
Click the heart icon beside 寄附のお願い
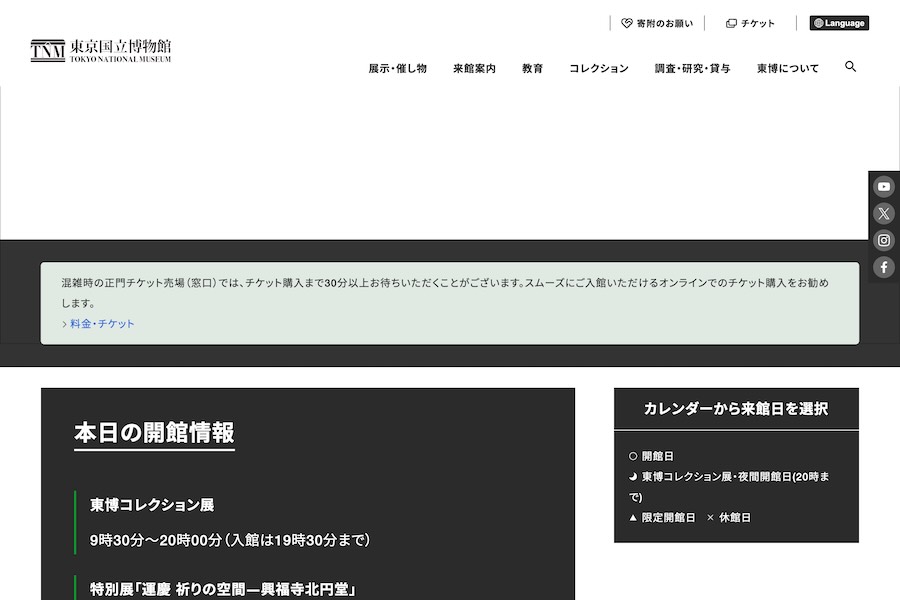[627, 23]
